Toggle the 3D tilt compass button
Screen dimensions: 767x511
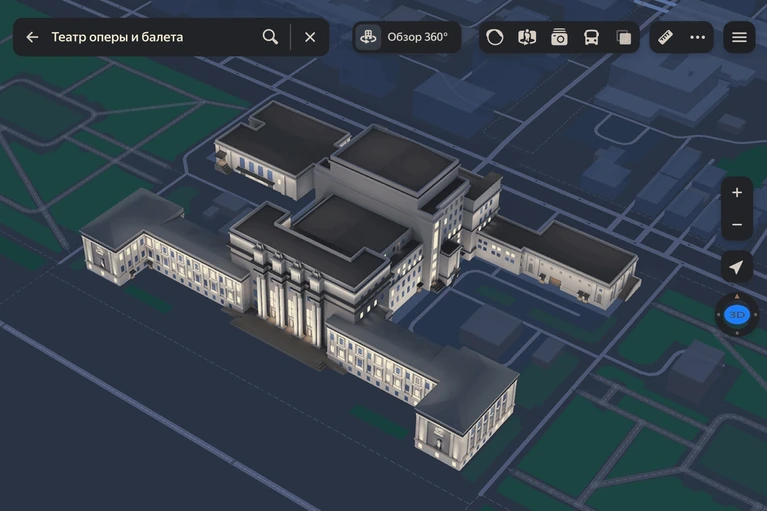[737, 315]
